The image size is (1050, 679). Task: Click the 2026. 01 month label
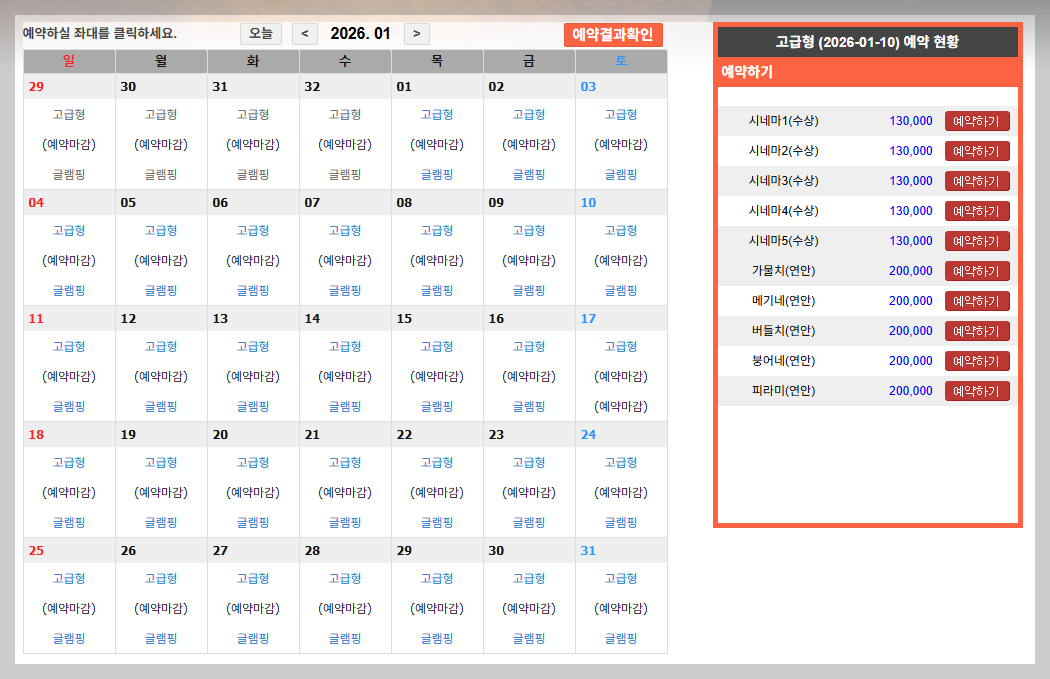click(x=360, y=33)
